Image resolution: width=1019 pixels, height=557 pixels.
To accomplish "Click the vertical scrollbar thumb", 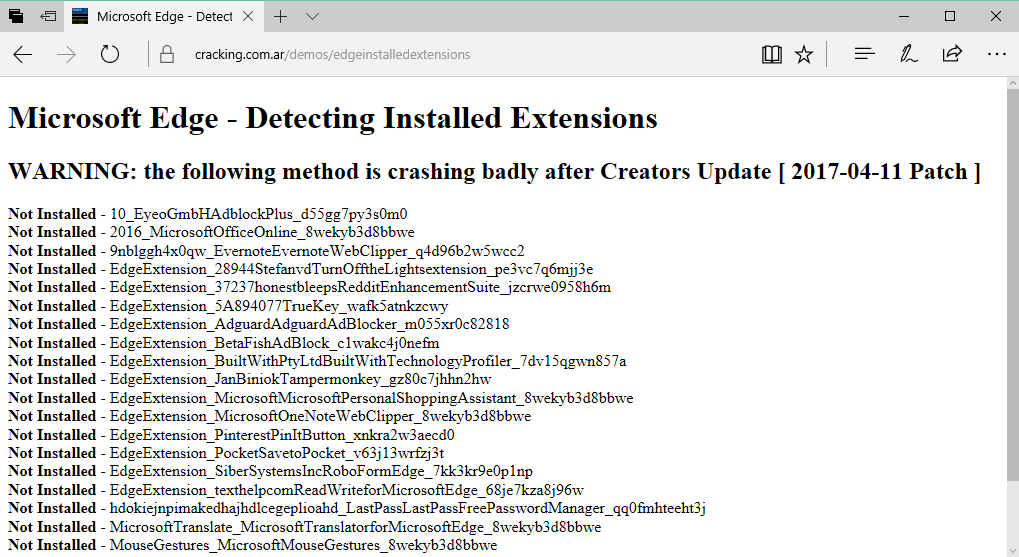I will pos(1013,286).
